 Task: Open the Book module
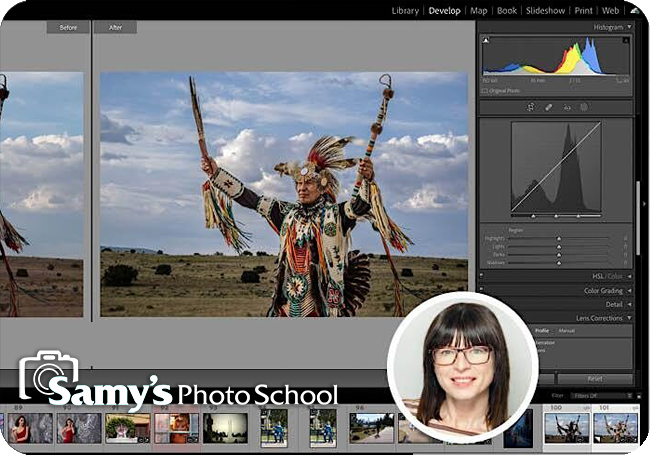tap(507, 11)
